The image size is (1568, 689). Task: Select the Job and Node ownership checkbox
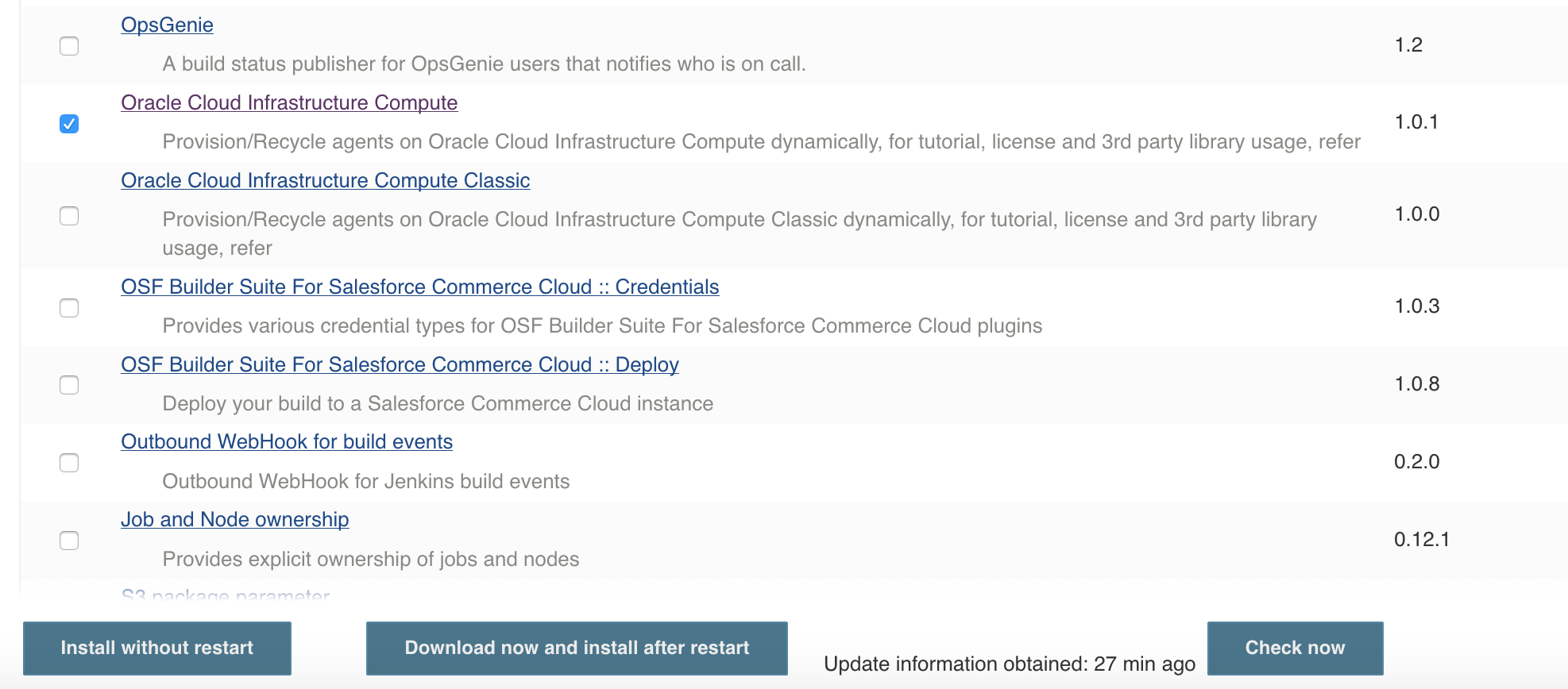69,541
